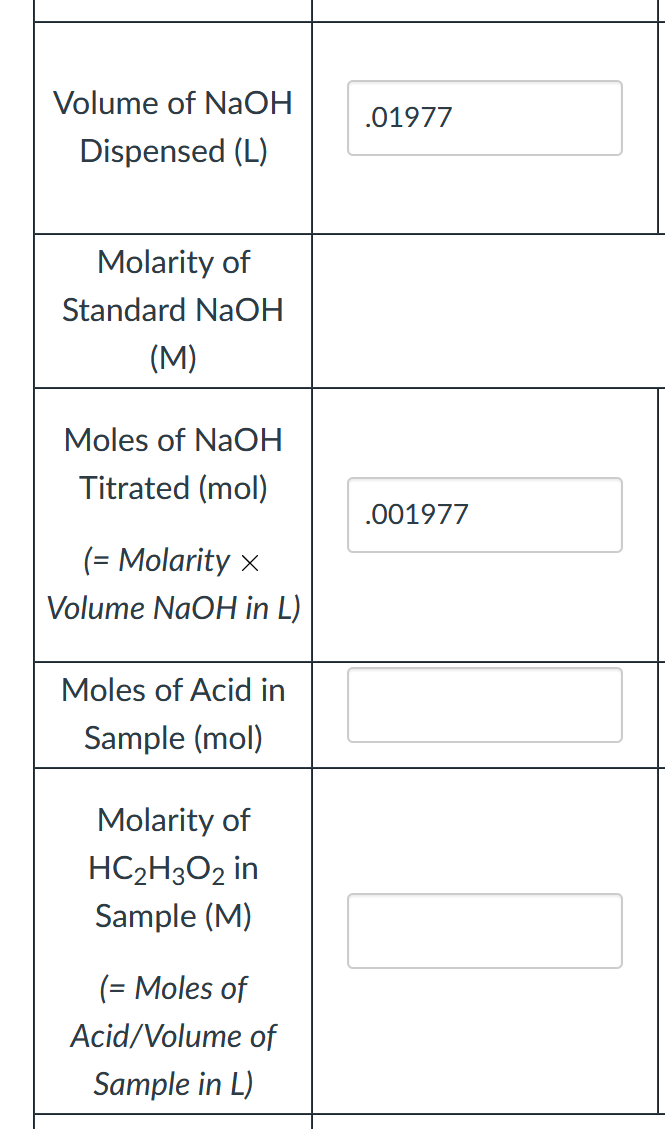Click the Moles of Acid/Volume formula text
The image size is (665, 1129).
click(x=172, y=1036)
